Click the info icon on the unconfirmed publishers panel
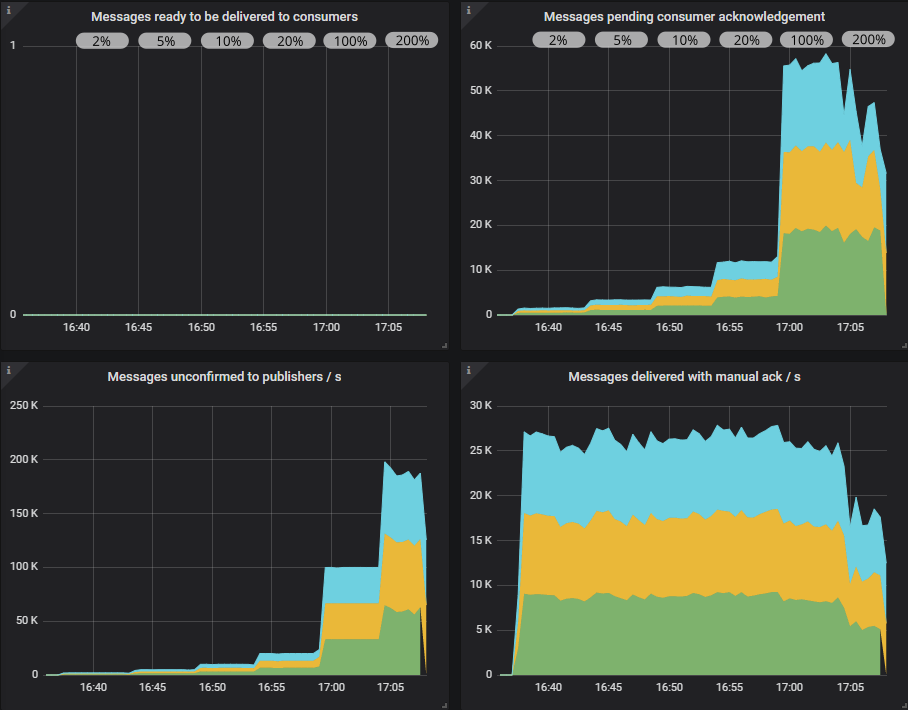 pos(10,369)
